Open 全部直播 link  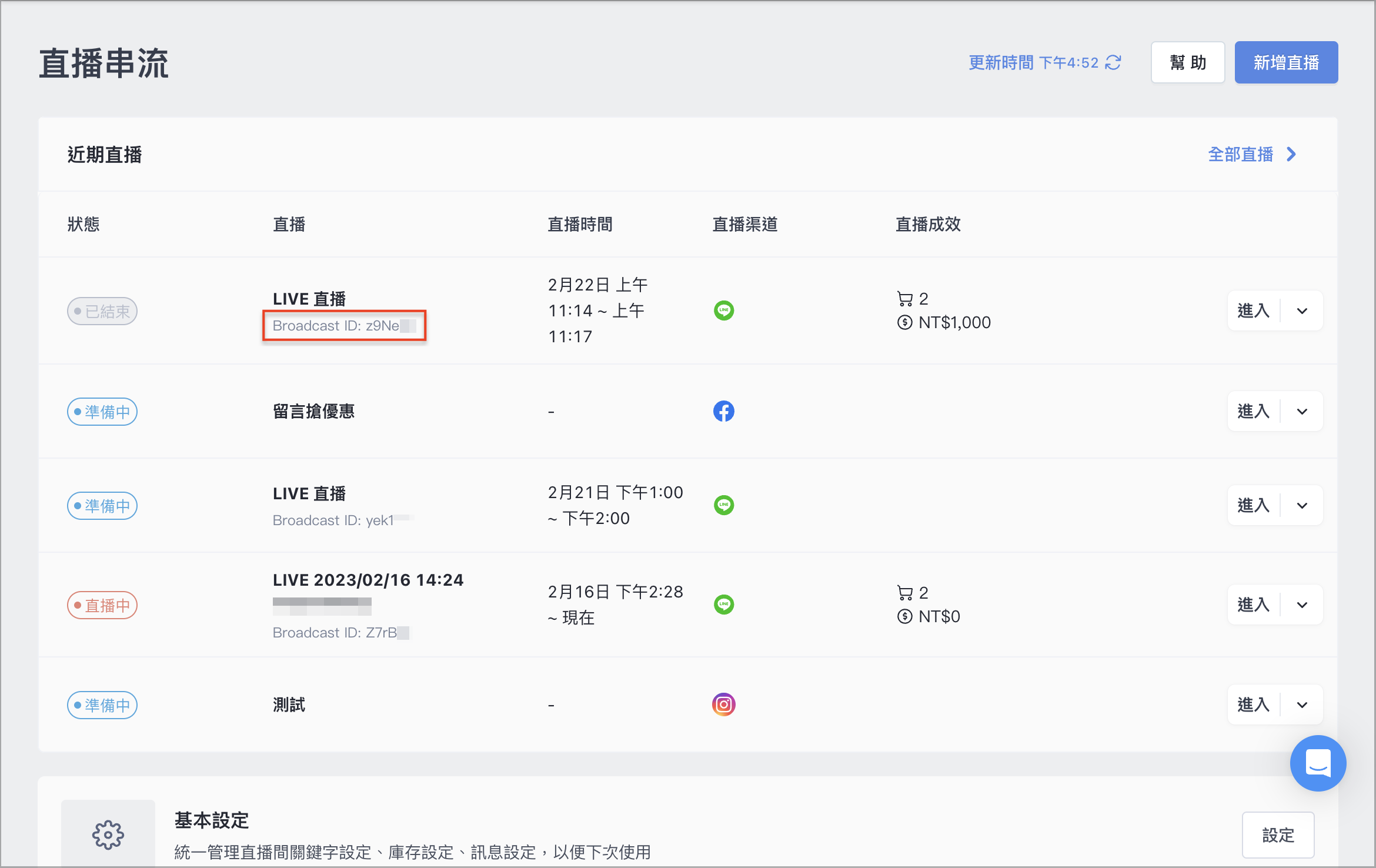[x=1252, y=155]
